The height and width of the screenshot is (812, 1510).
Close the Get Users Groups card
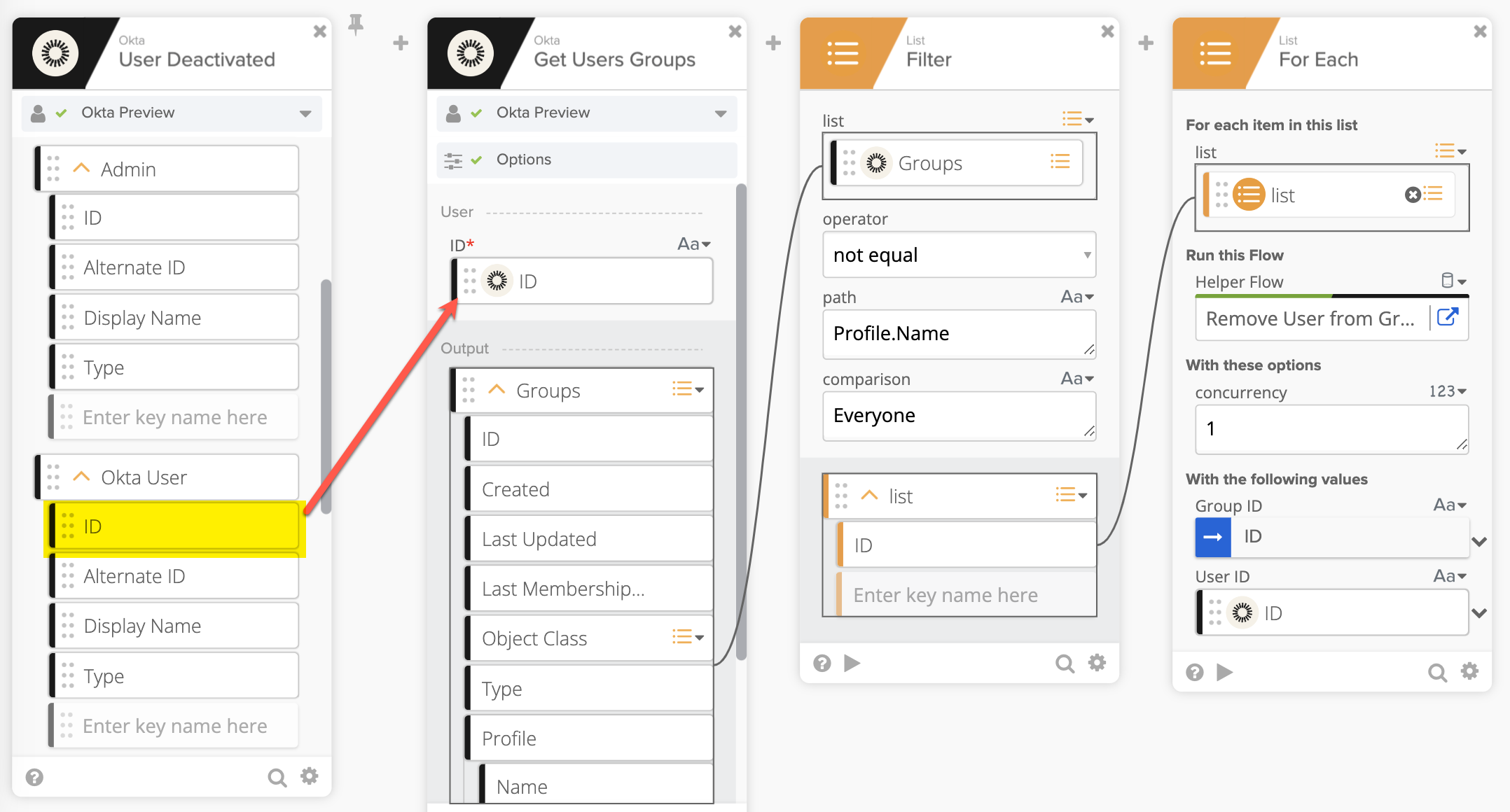[735, 31]
